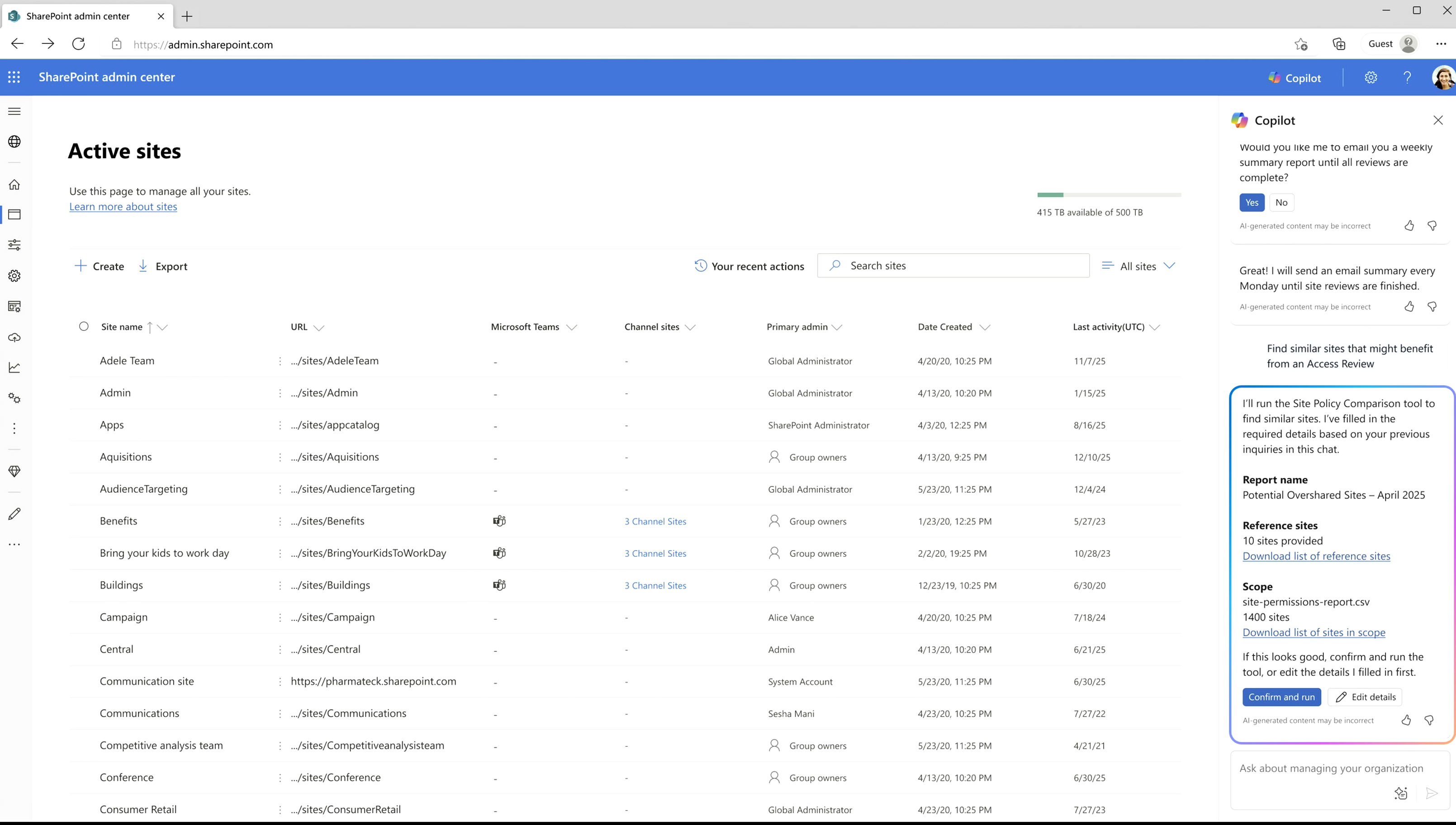Image resolution: width=1456 pixels, height=825 pixels.
Task: Click the Search sites input field
Action: pyautogui.click(x=953, y=266)
